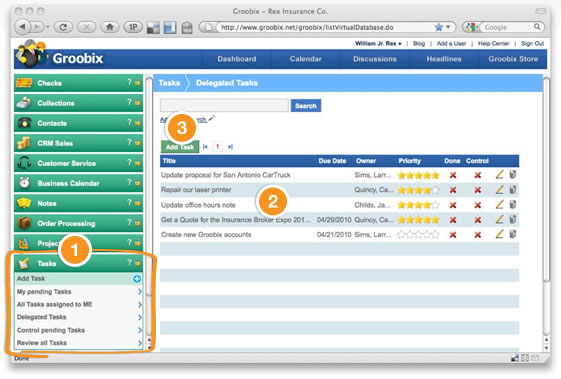This screenshot has height=379, width=561.
Task: Open the Groobix Store tab
Action: (513, 59)
